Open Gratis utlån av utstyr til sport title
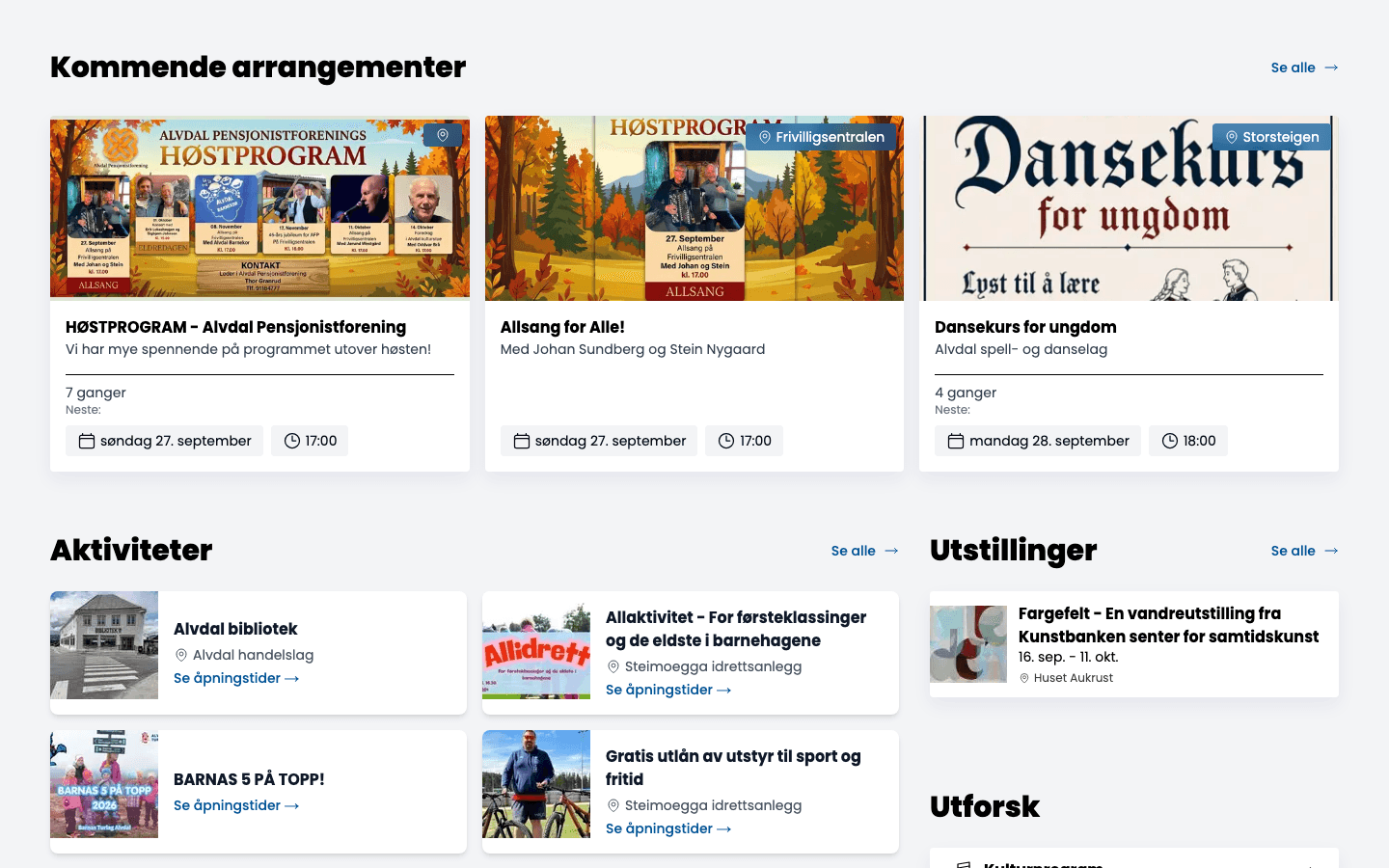 point(733,768)
